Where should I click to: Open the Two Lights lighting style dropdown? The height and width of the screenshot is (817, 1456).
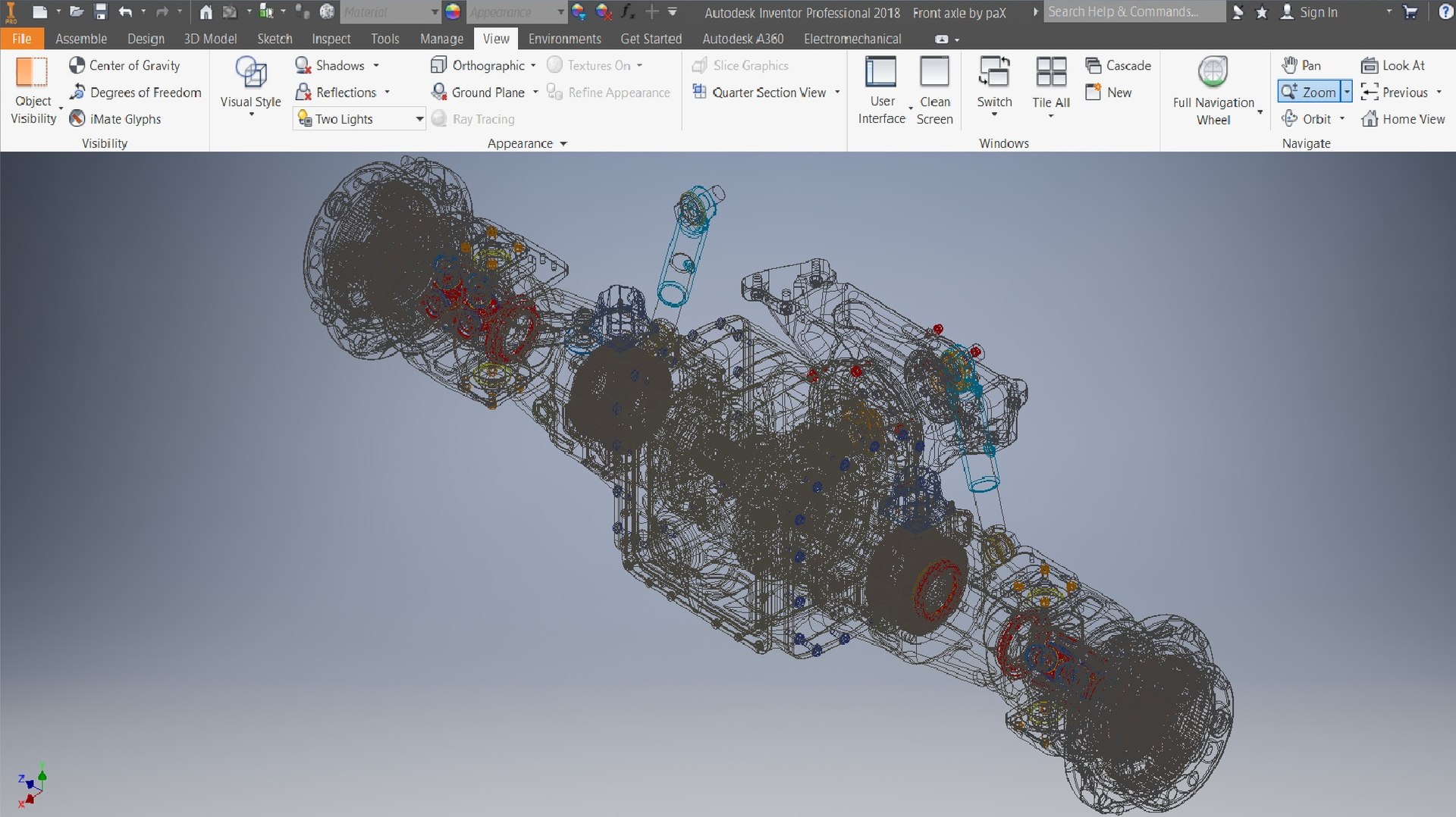[359, 119]
